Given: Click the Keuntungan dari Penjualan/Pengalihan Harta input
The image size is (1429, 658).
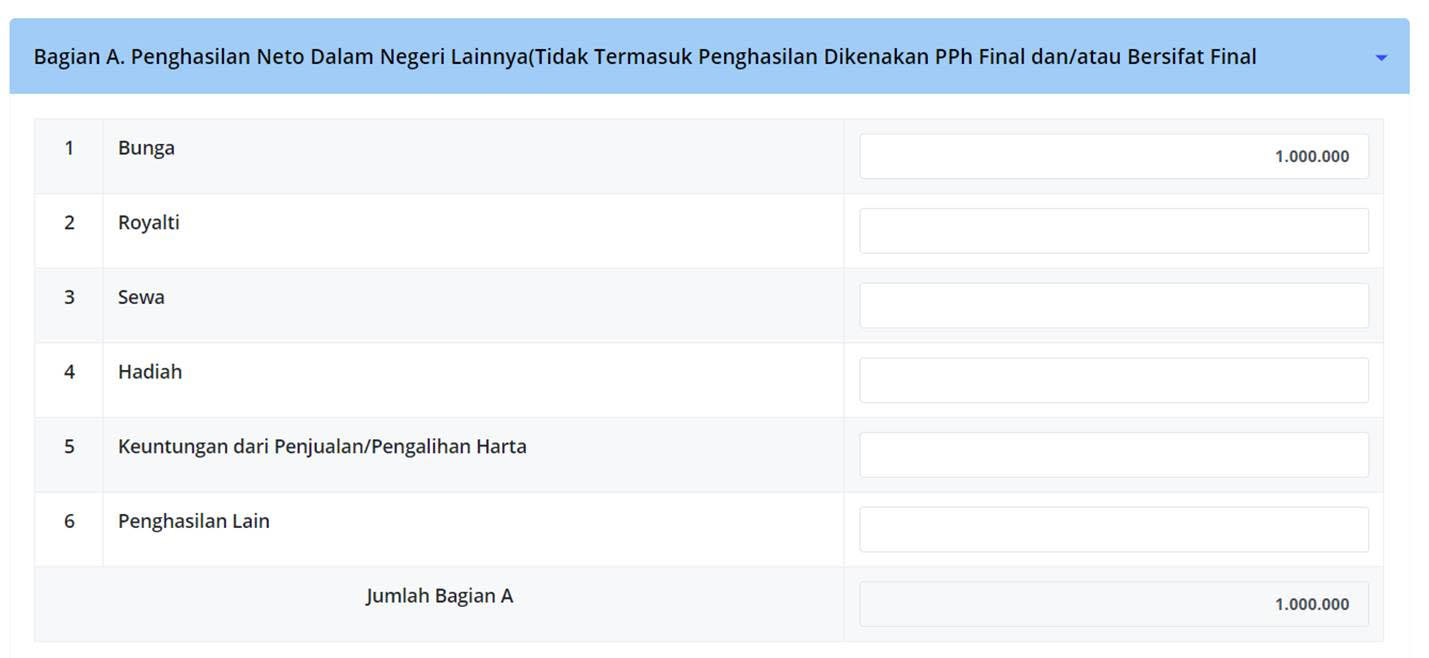Looking at the screenshot, I should tap(1113, 455).
